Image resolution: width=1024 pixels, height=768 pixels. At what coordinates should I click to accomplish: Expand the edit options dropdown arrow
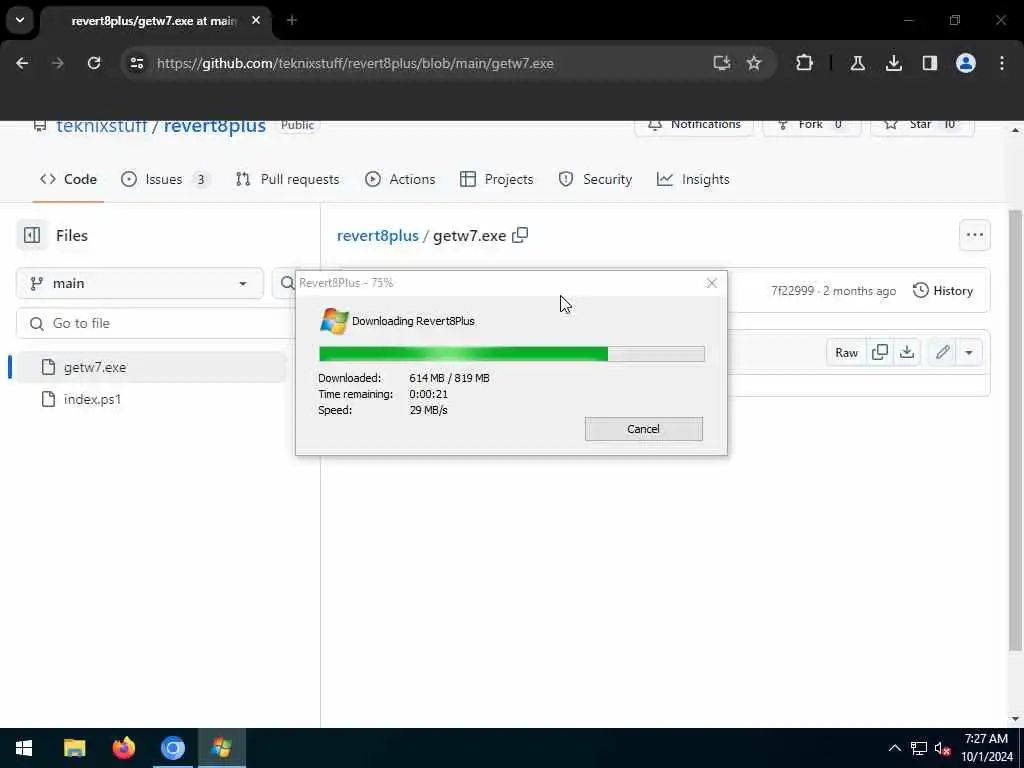969,353
